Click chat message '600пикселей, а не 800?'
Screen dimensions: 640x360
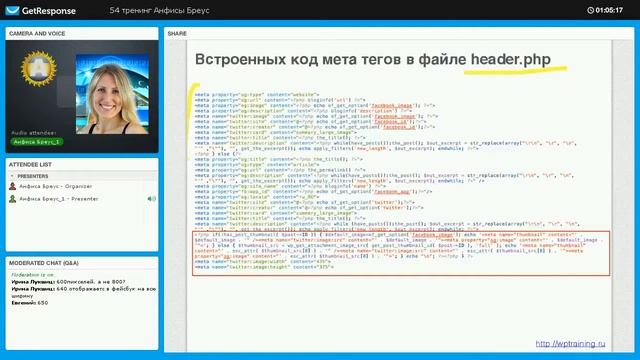coord(69,282)
